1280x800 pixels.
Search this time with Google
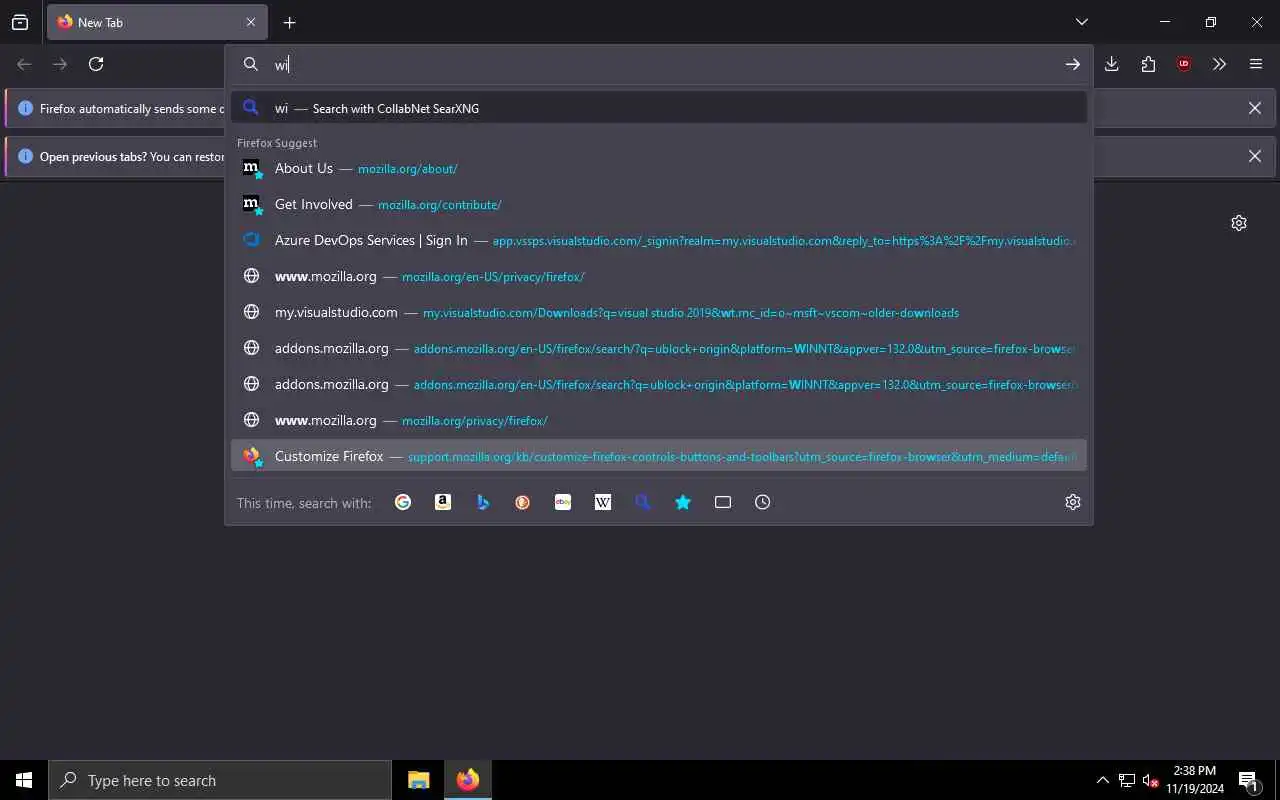[403, 502]
